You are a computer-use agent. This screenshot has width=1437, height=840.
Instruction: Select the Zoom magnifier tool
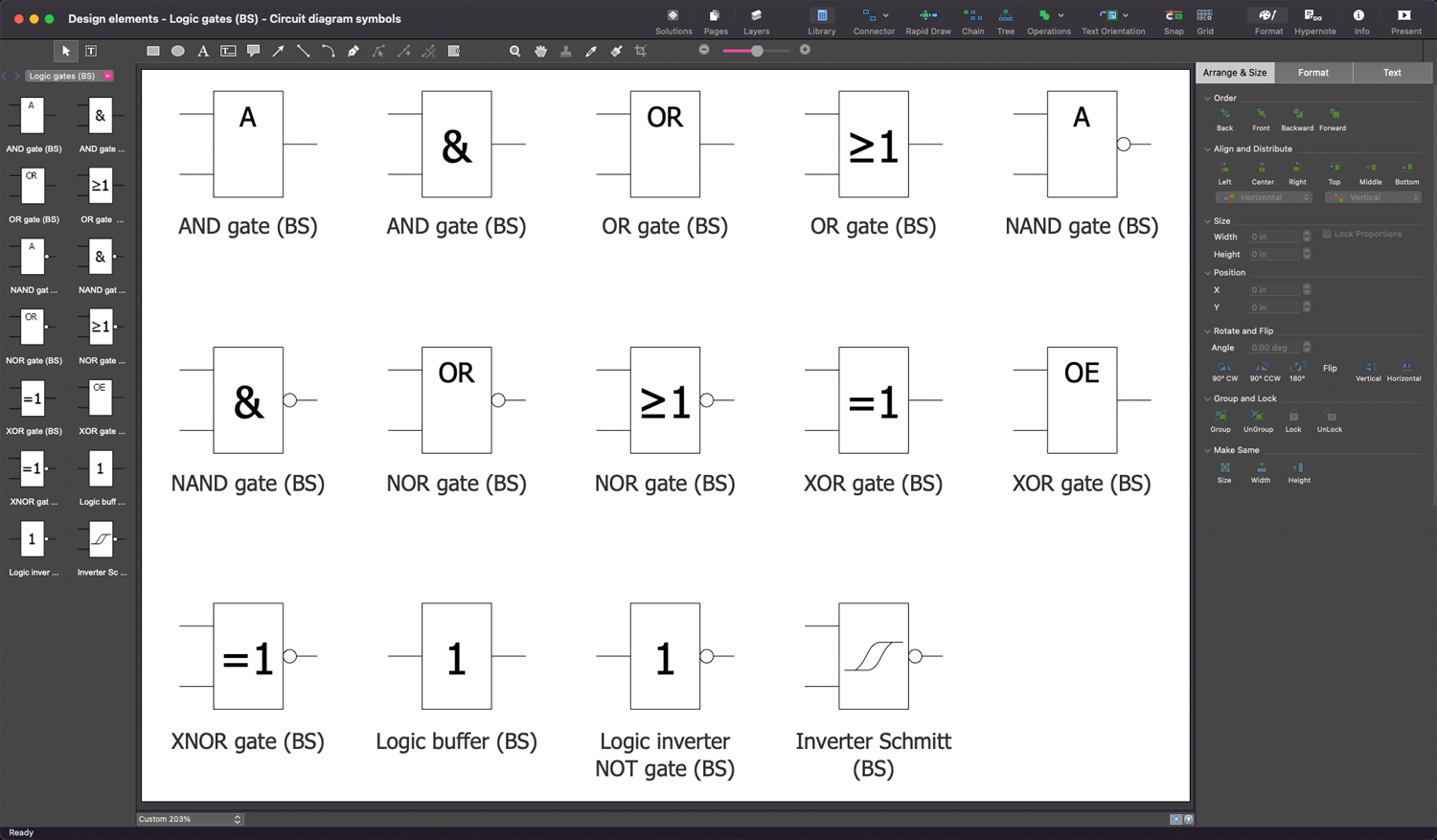515,51
